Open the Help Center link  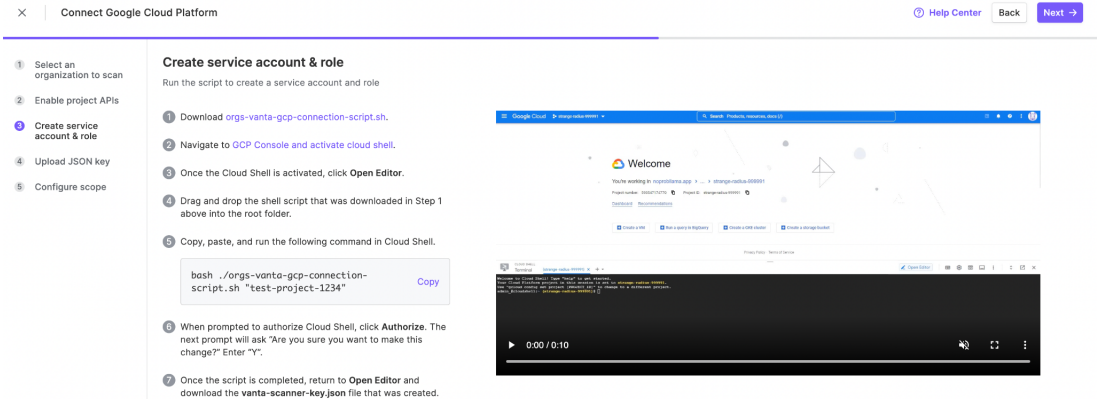pyautogui.click(x=947, y=13)
